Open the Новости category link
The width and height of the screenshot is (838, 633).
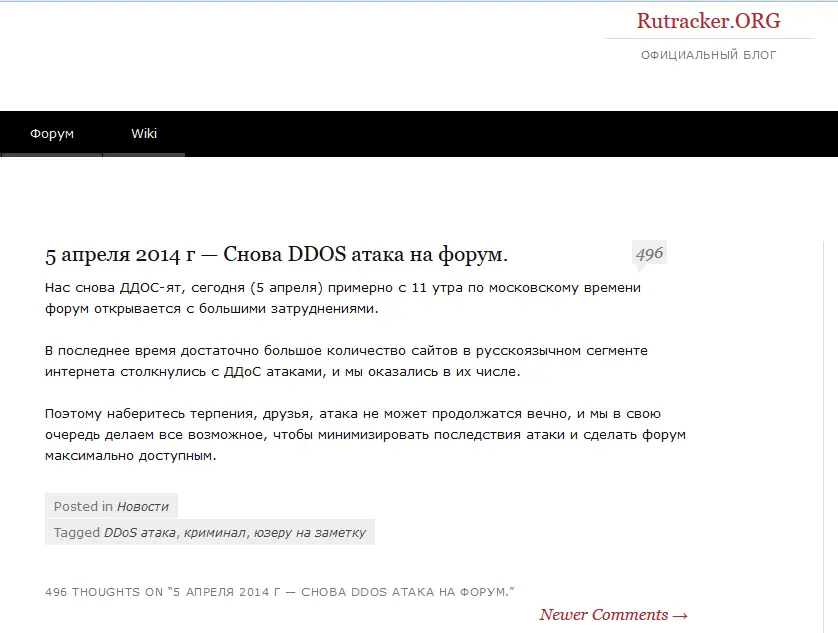pos(143,506)
